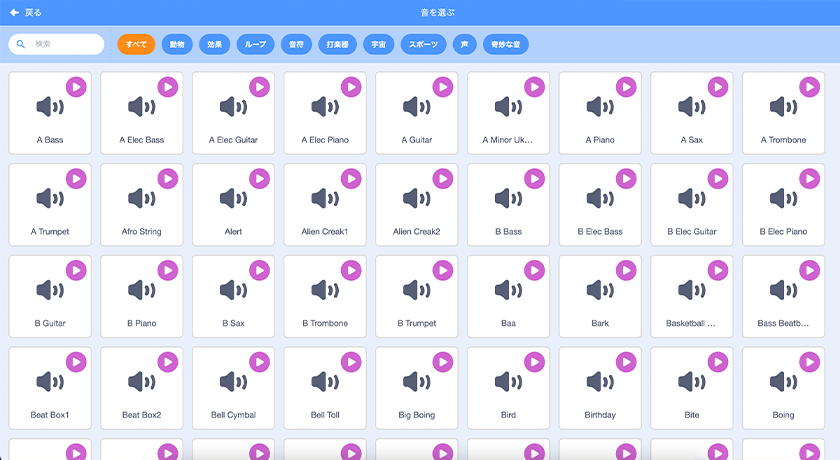Play preview of Baa sound
Image resolution: width=840 pixels, height=460 pixels.
pos(534,270)
